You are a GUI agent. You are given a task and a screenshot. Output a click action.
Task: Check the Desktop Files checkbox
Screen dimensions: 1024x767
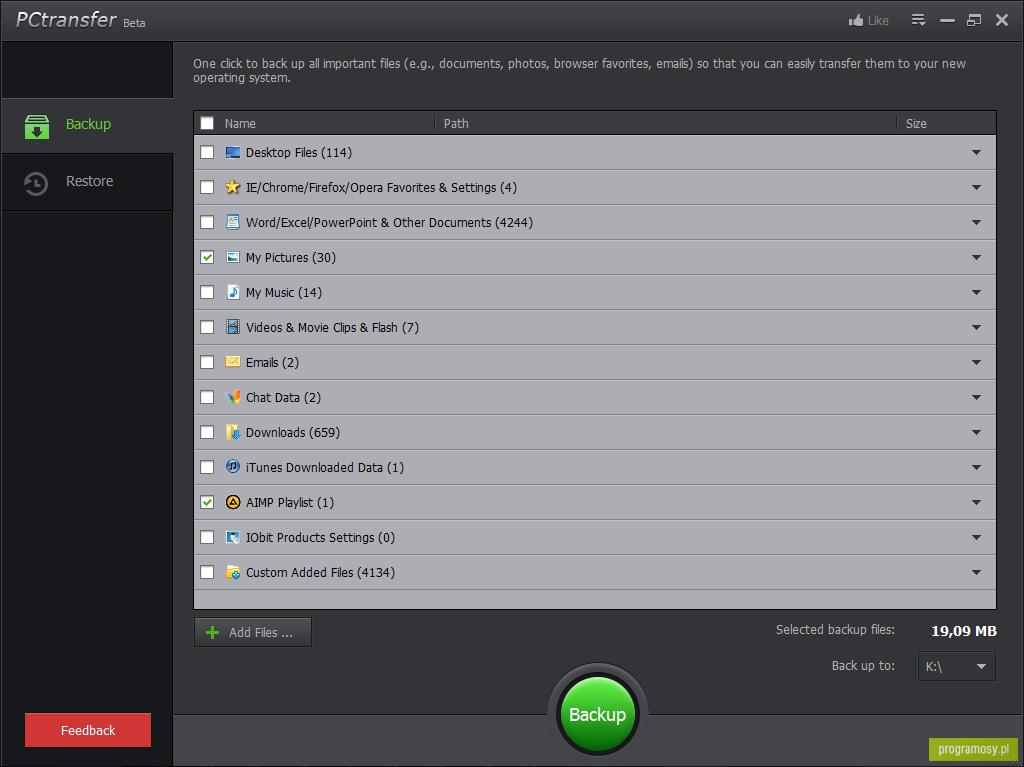coord(207,152)
